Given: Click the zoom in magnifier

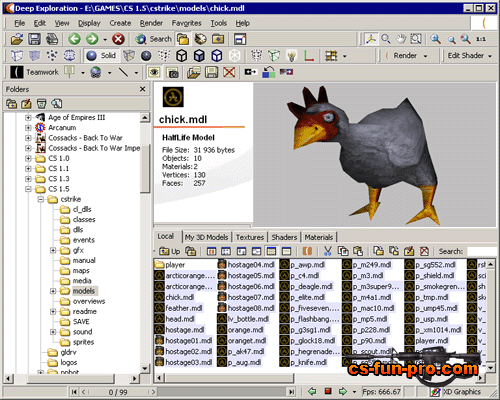Looking at the screenshot, I should 435,39.
